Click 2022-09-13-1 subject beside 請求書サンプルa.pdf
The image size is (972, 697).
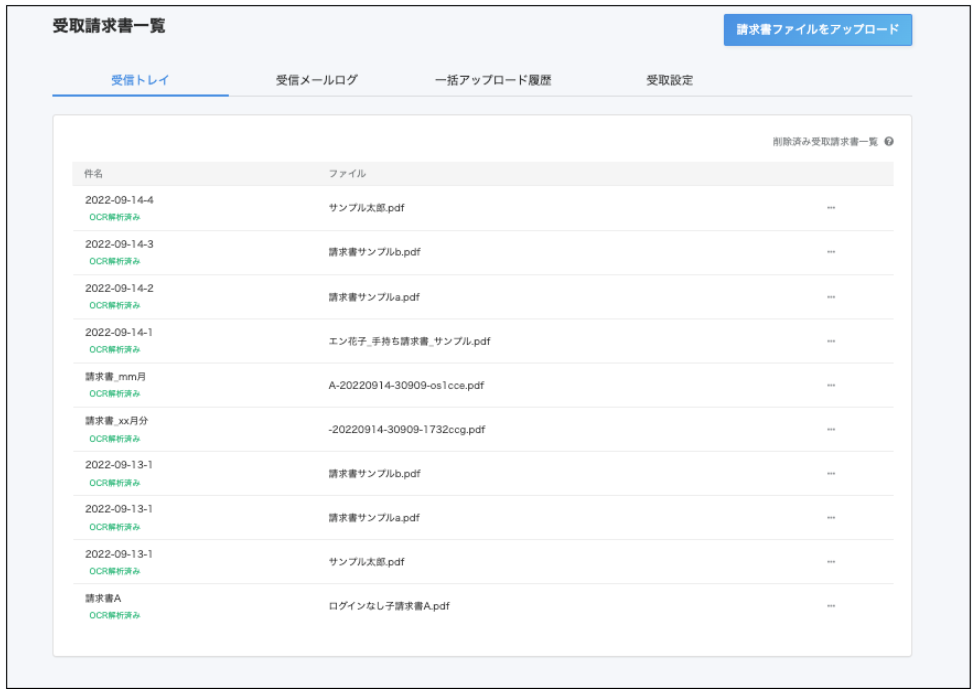[118, 508]
